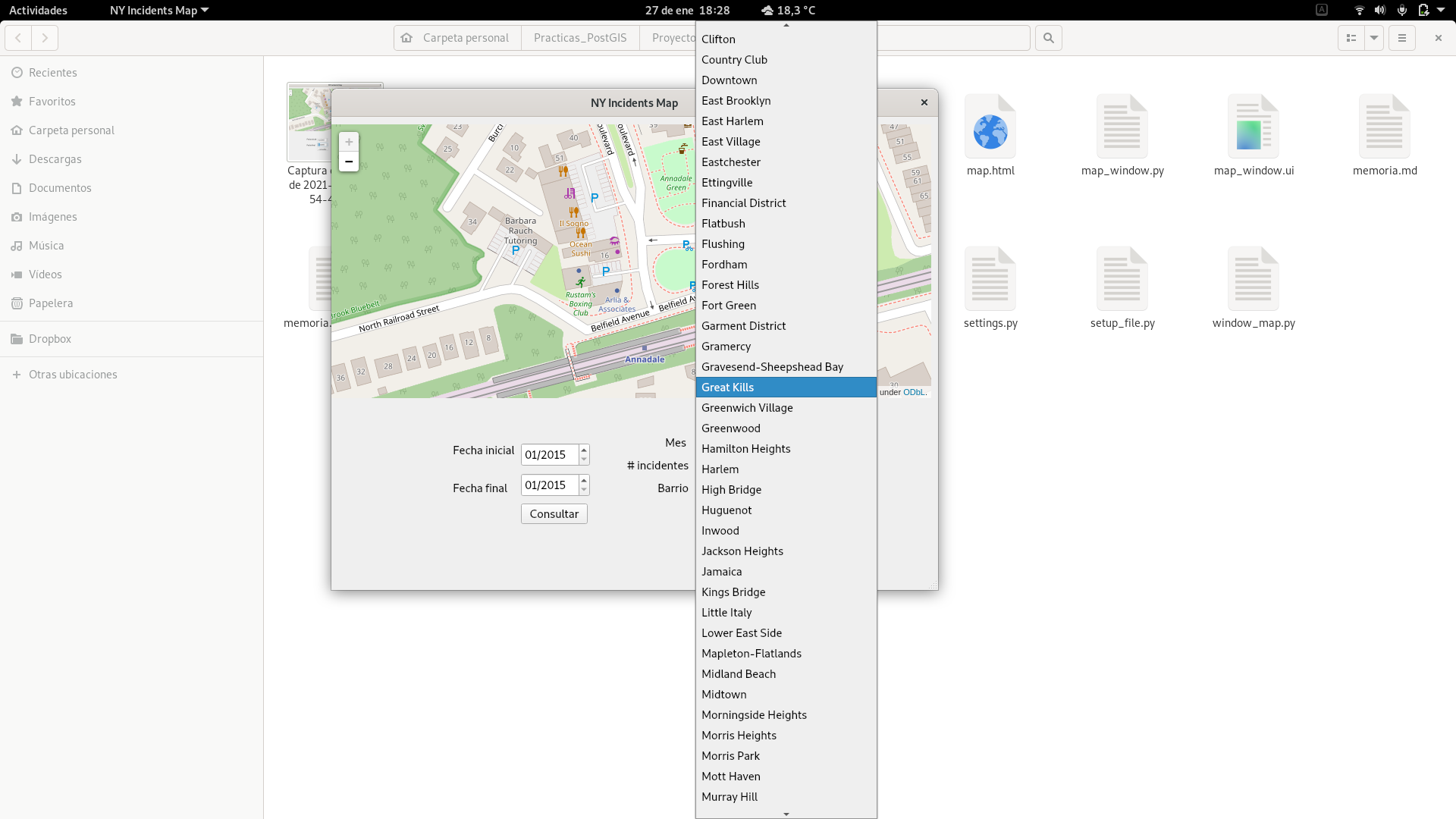Open the hamburger menu in file manager
1456x819 pixels.
point(1402,38)
